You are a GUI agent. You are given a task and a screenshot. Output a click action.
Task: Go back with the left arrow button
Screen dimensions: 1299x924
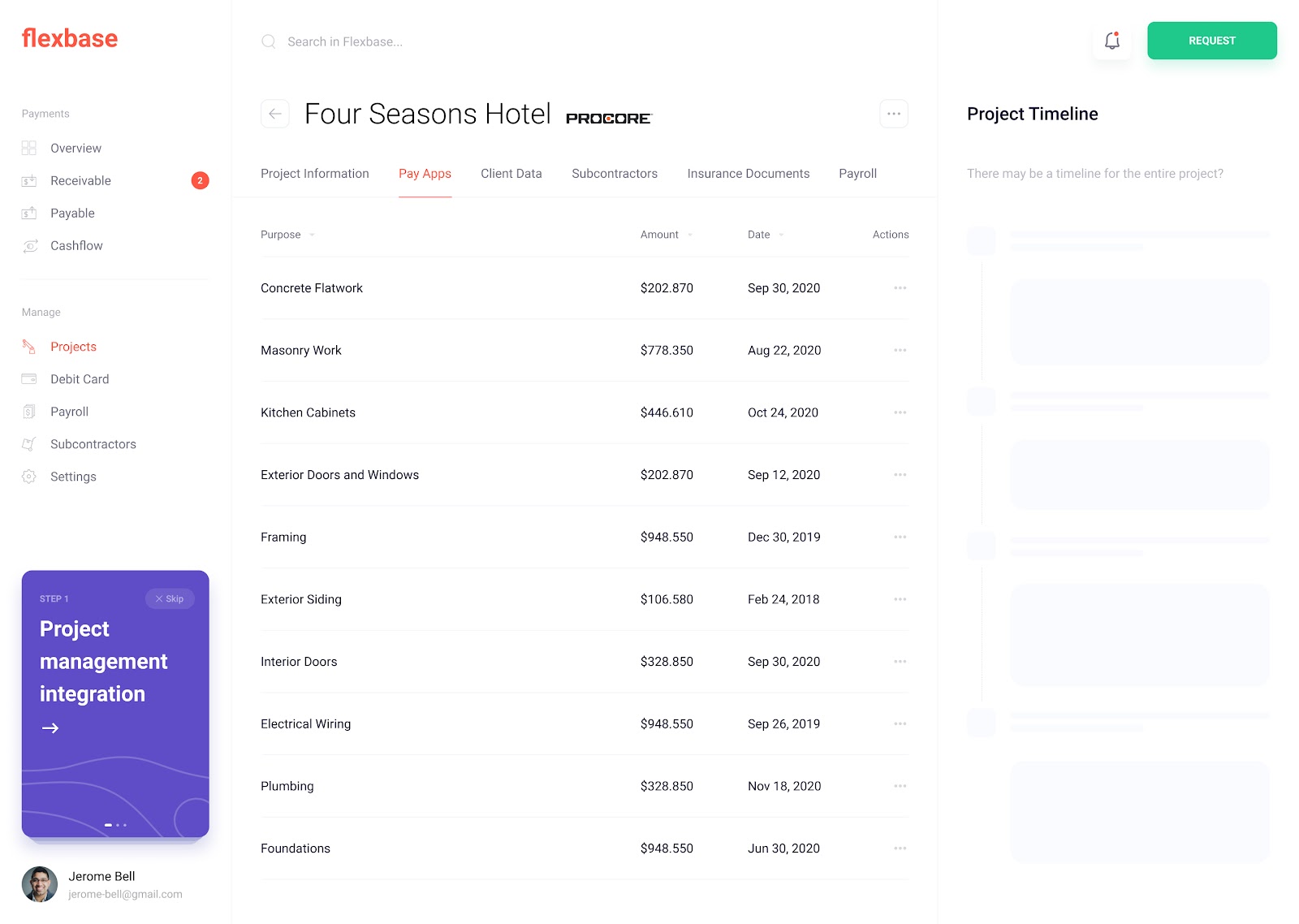click(275, 114)
